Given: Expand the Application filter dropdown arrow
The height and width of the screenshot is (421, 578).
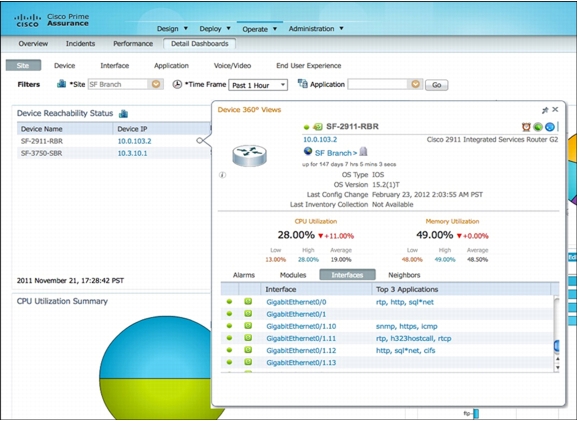Looking at the screenshot, I should click(415, 84).
